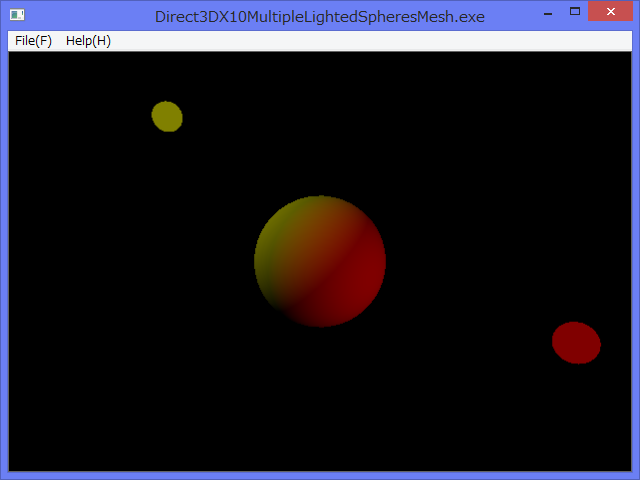
Task: Minimize the Direct3DX10 window
Action: [548, 12]
